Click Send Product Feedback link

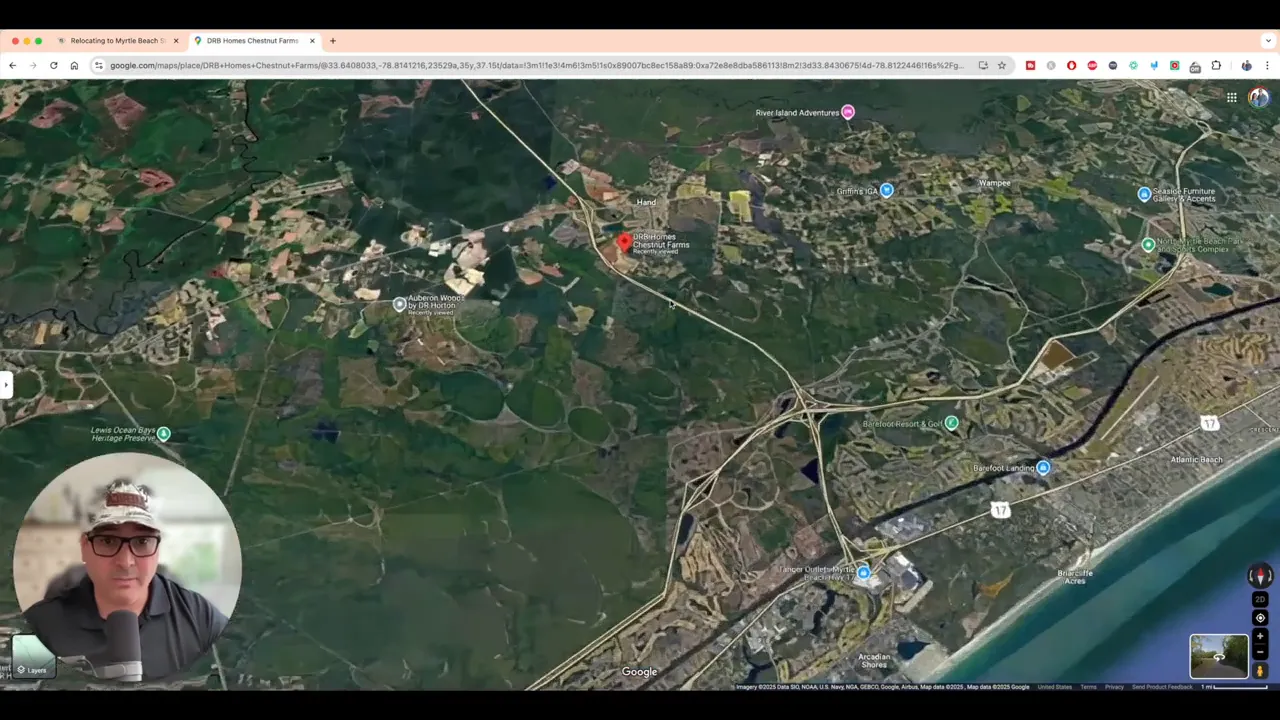pos(1161,687)
